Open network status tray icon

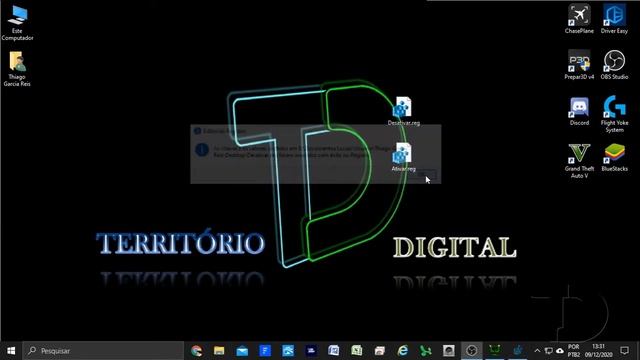(549, 351)
